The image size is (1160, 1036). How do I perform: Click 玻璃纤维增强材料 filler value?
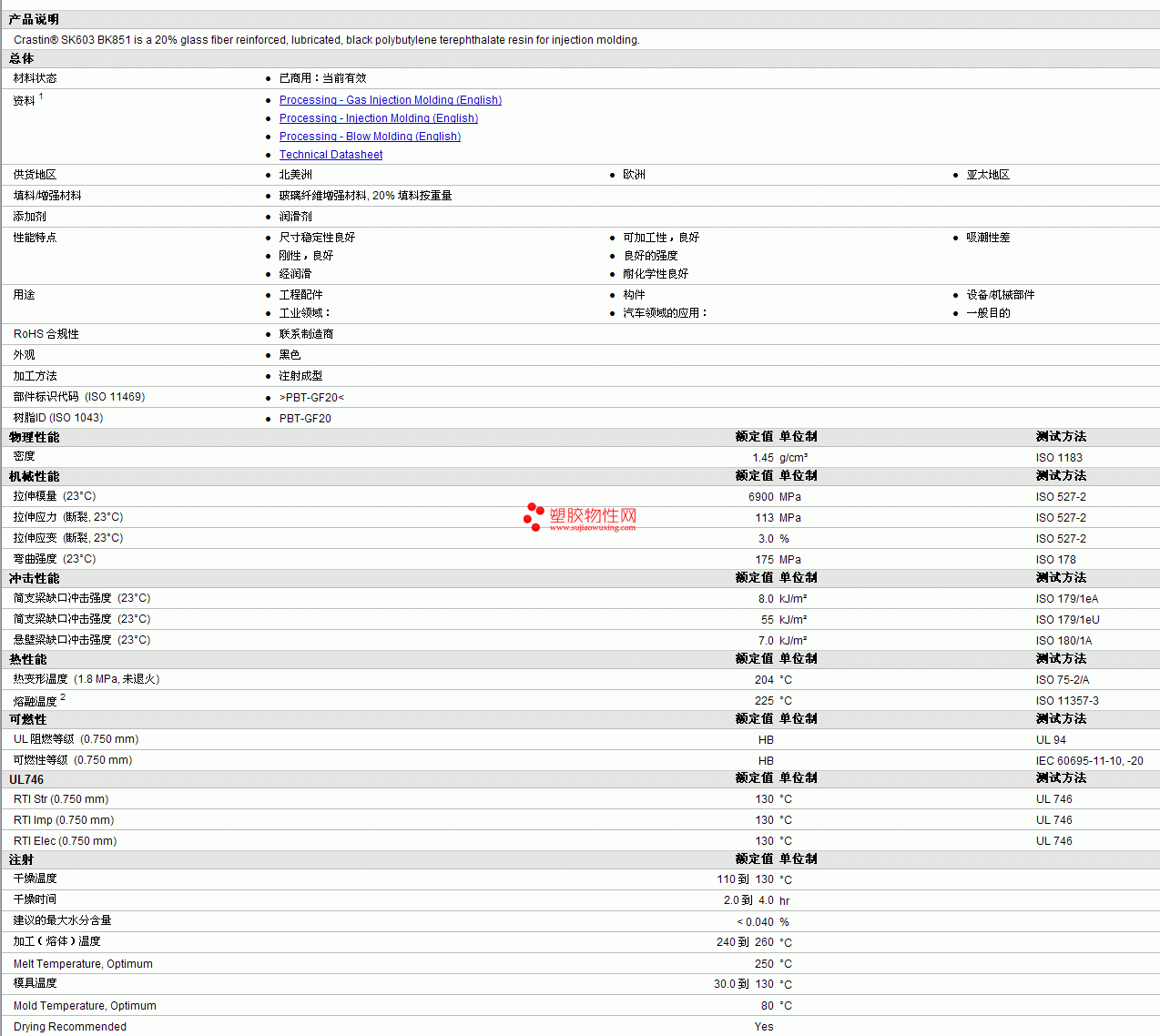click(x=365, y=196)
